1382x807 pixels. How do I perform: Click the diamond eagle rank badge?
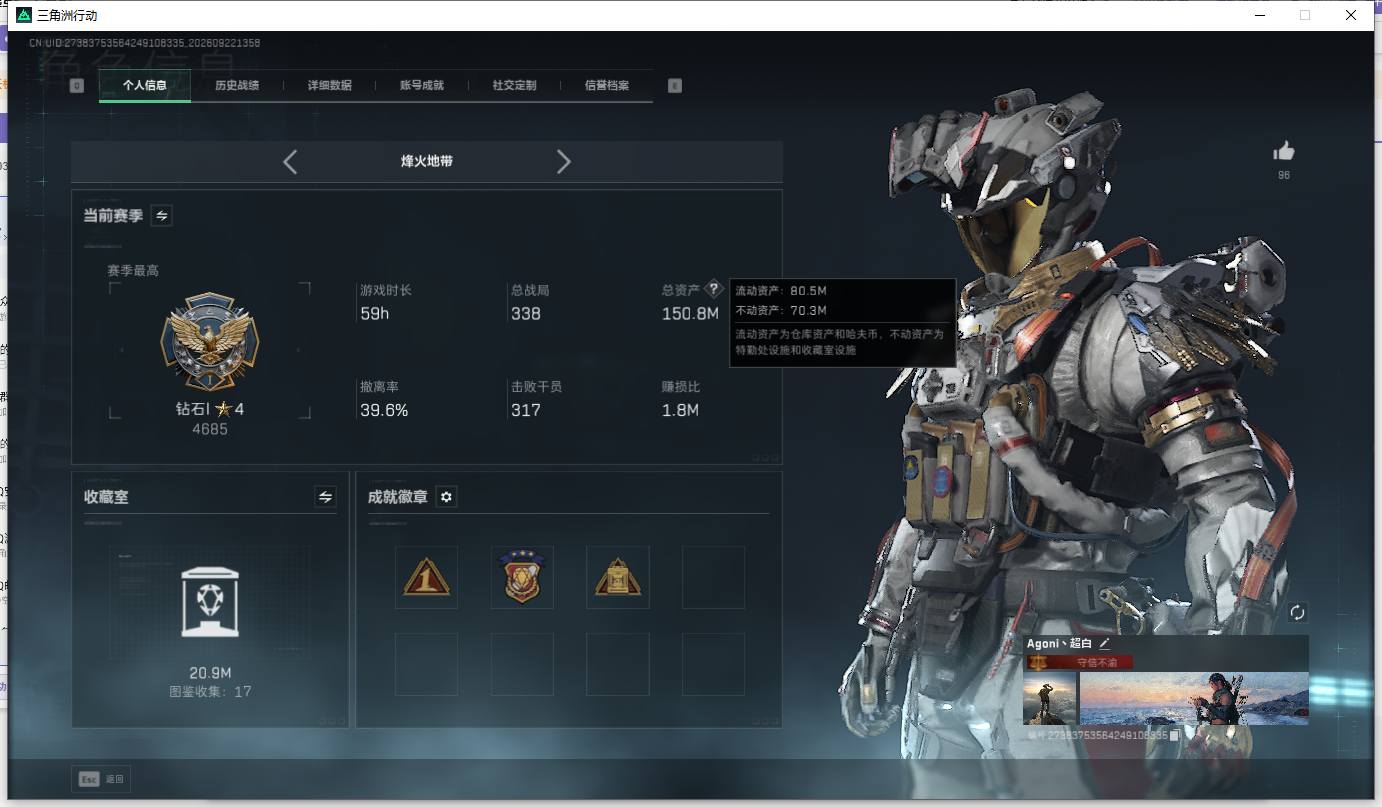[210, 342]
